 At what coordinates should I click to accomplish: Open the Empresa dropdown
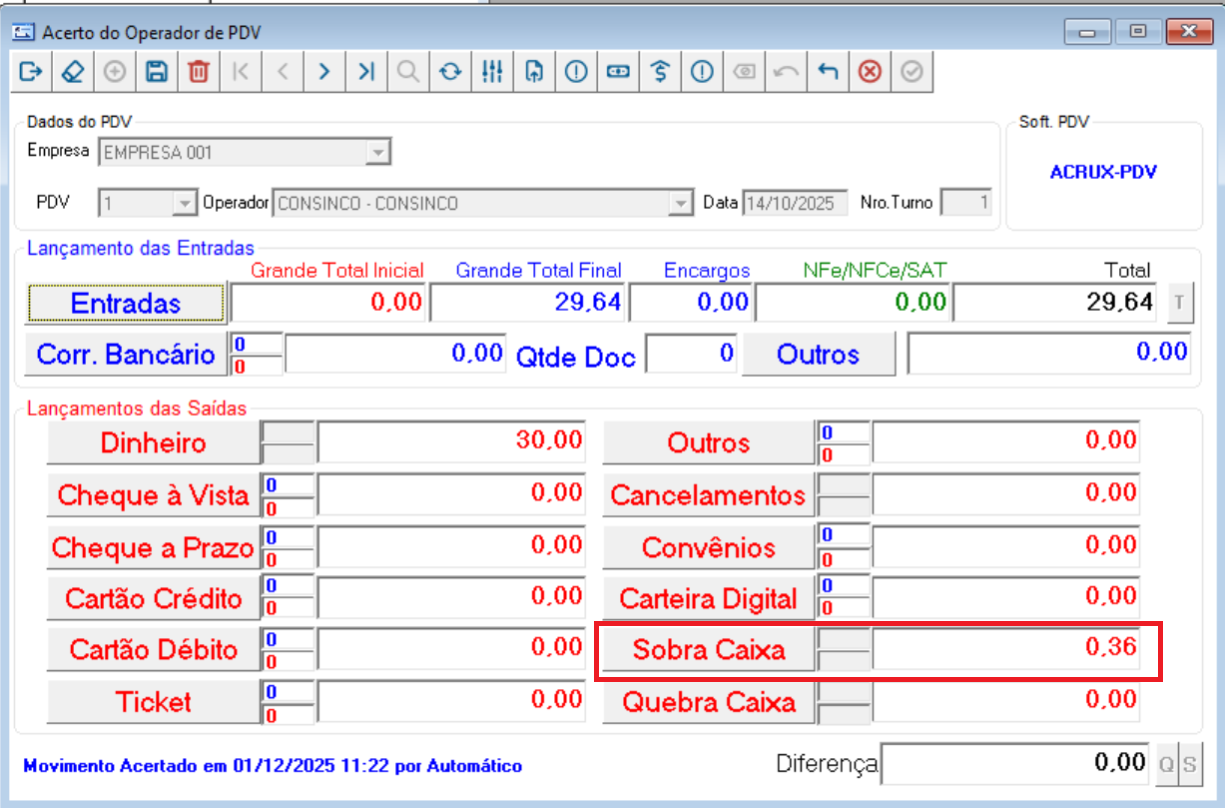377,153
